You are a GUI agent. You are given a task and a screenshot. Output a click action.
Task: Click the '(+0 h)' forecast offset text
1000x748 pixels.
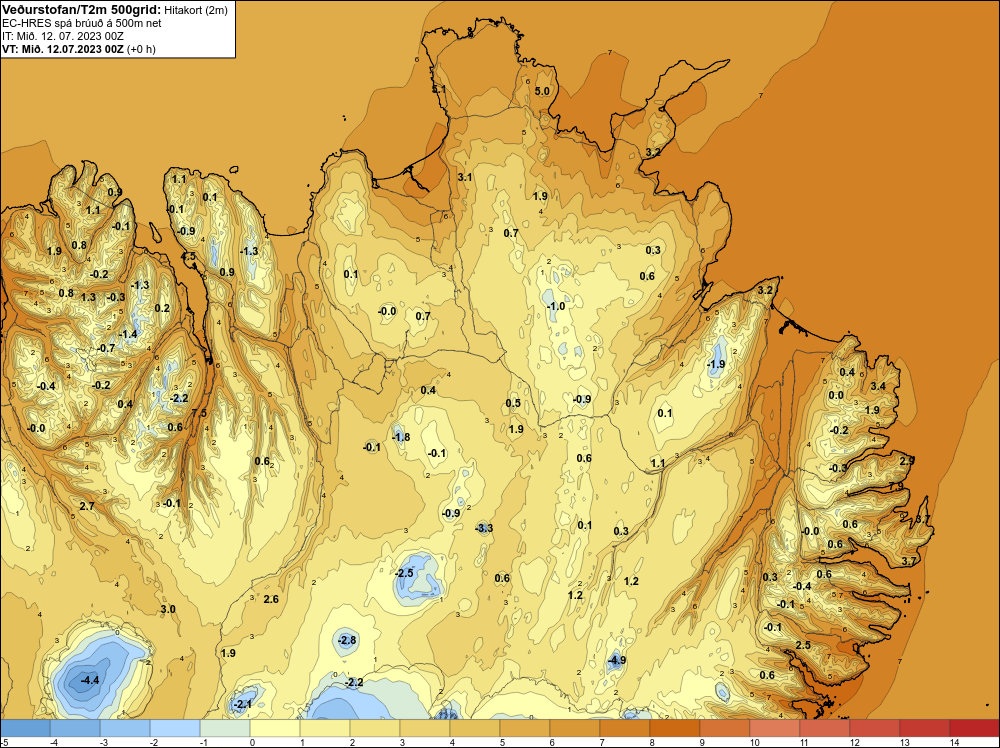pos(141,49)
